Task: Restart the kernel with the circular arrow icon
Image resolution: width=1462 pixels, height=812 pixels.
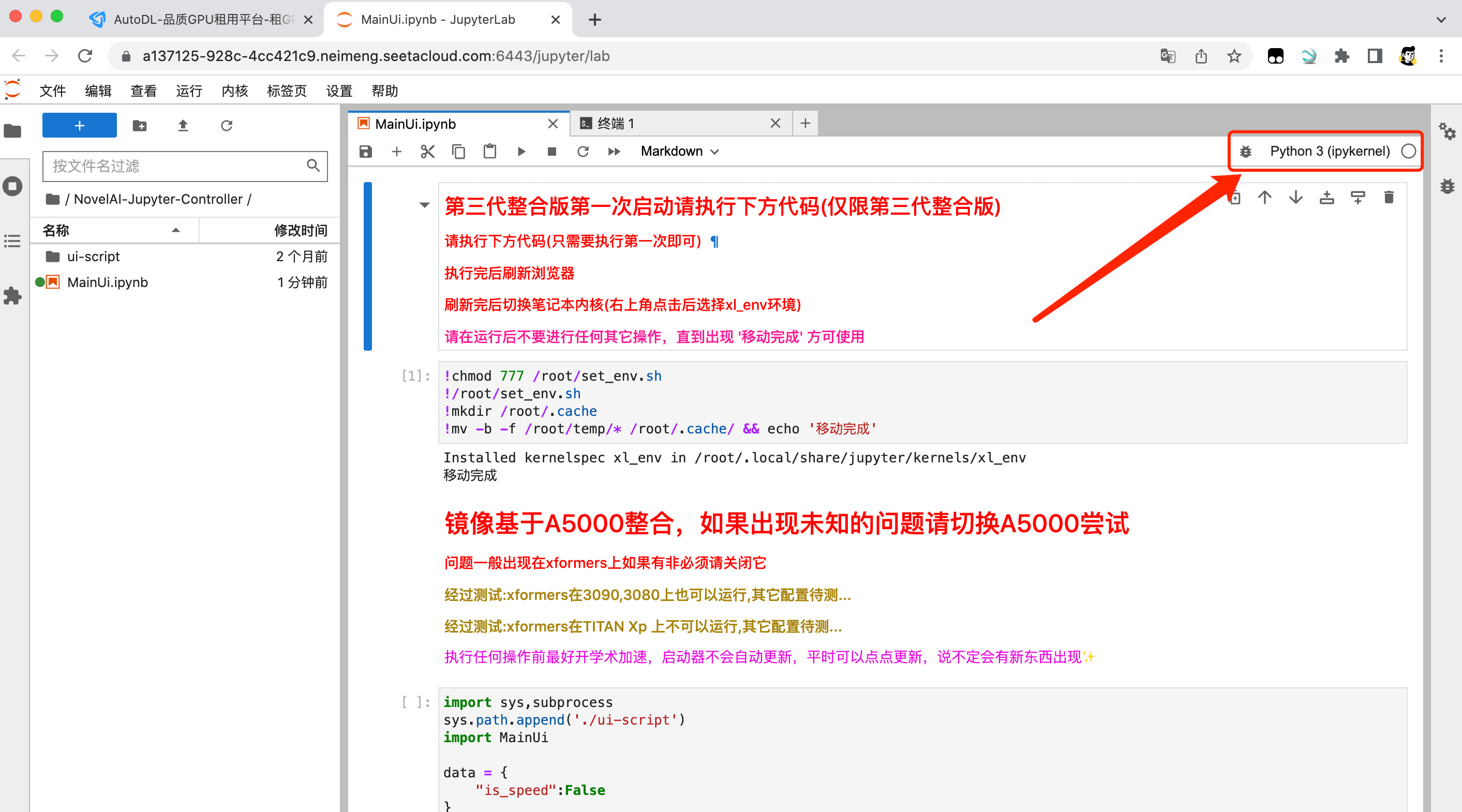Action: coord(583,152)
